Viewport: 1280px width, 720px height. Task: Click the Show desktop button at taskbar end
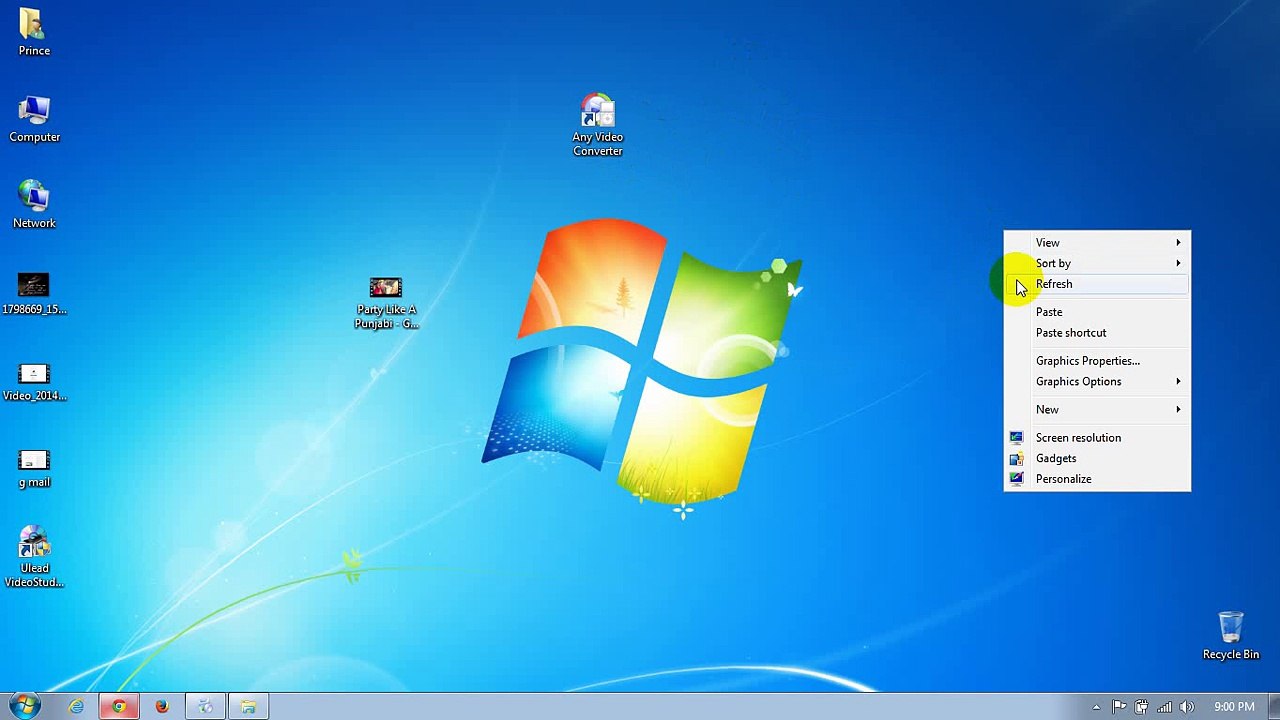tap(1273, 707)
